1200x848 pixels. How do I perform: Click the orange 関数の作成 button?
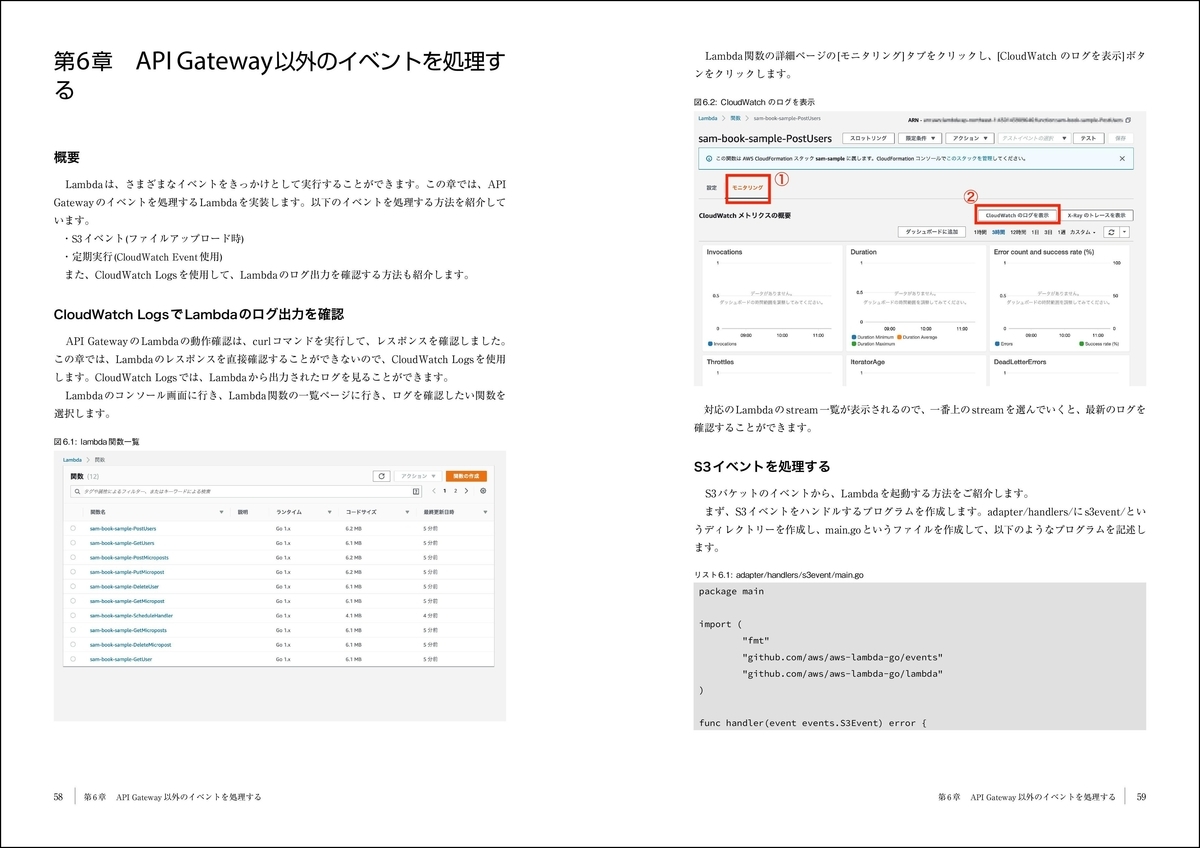(466, 477)
